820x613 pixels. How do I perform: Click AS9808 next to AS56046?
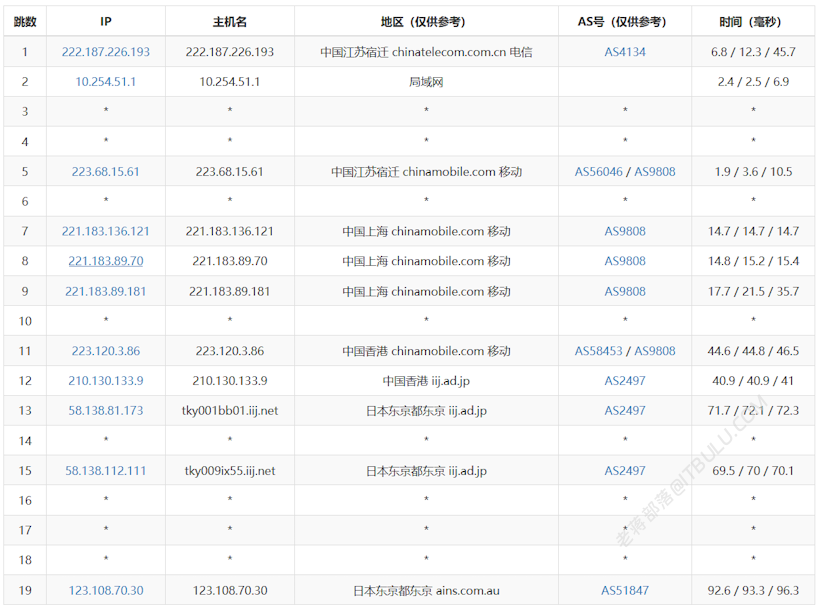click(655, 172)
